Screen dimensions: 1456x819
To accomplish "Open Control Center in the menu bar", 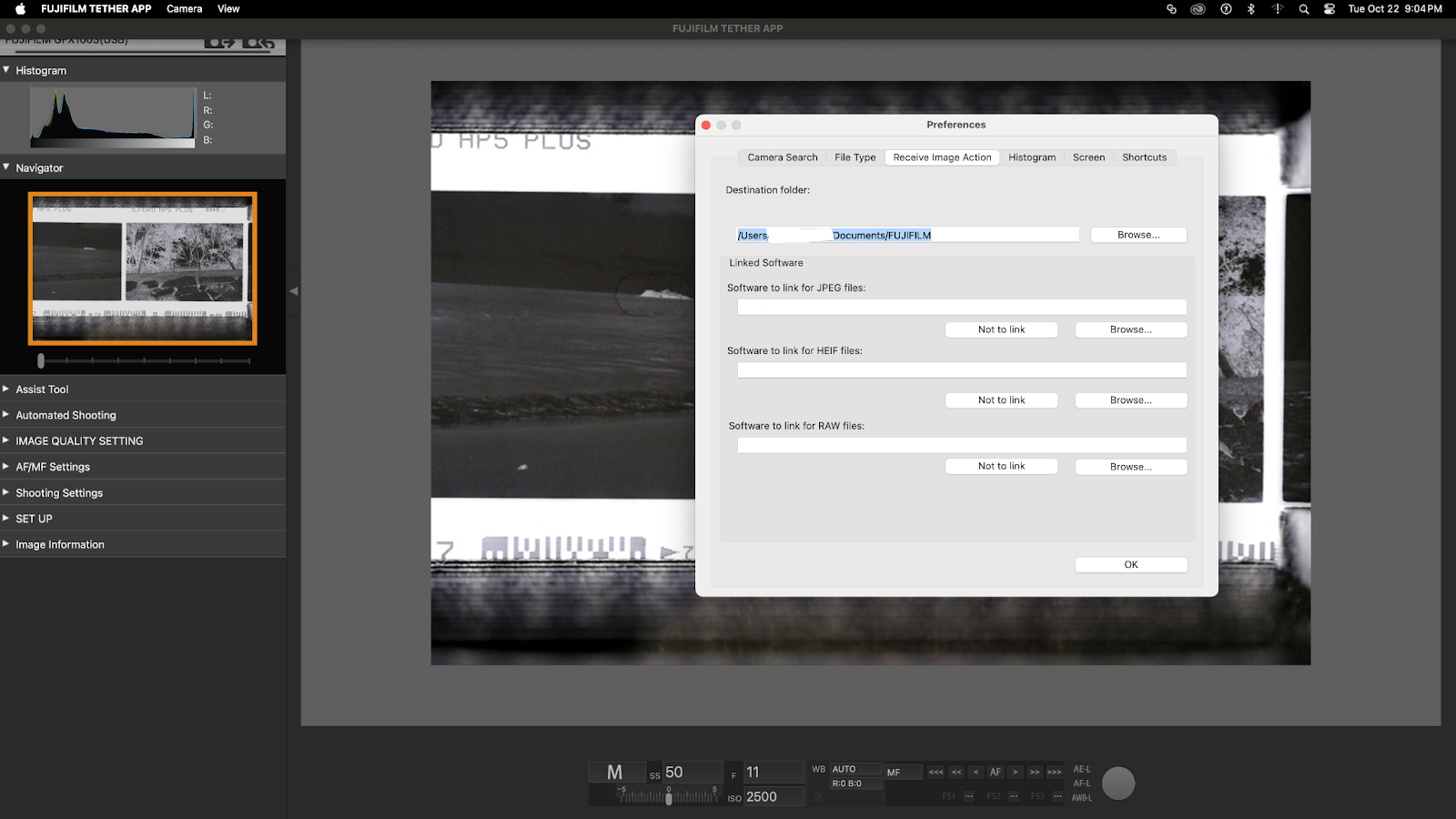I will point(1330,9).
